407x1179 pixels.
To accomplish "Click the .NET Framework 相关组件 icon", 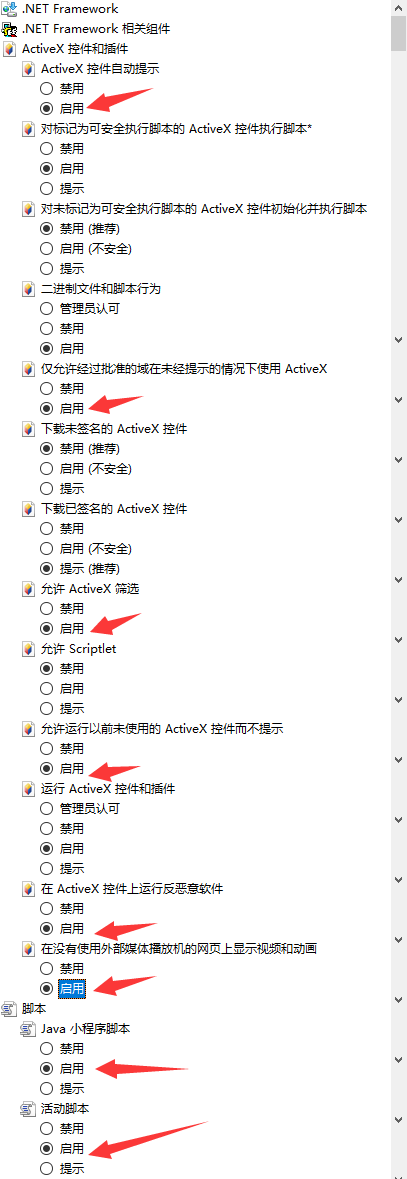I will (x=9, y=29).
